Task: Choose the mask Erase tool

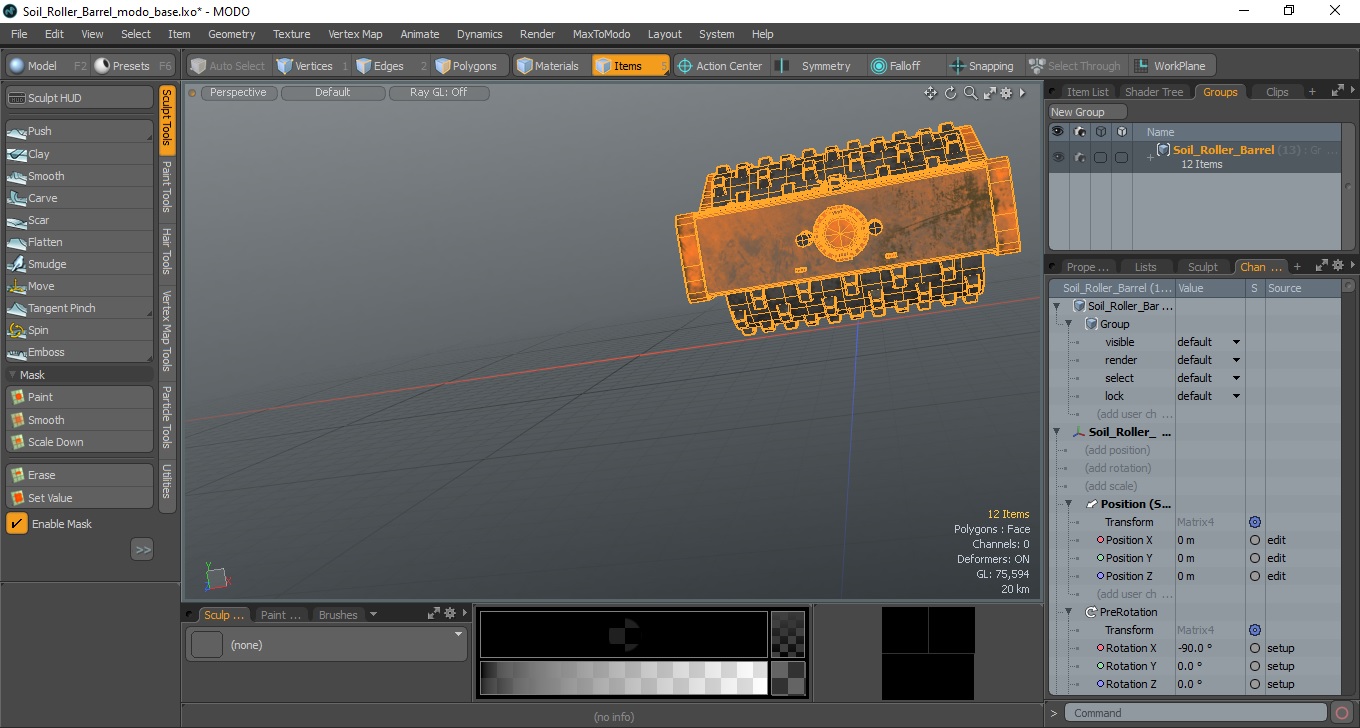Action: (x=79, y=475)
